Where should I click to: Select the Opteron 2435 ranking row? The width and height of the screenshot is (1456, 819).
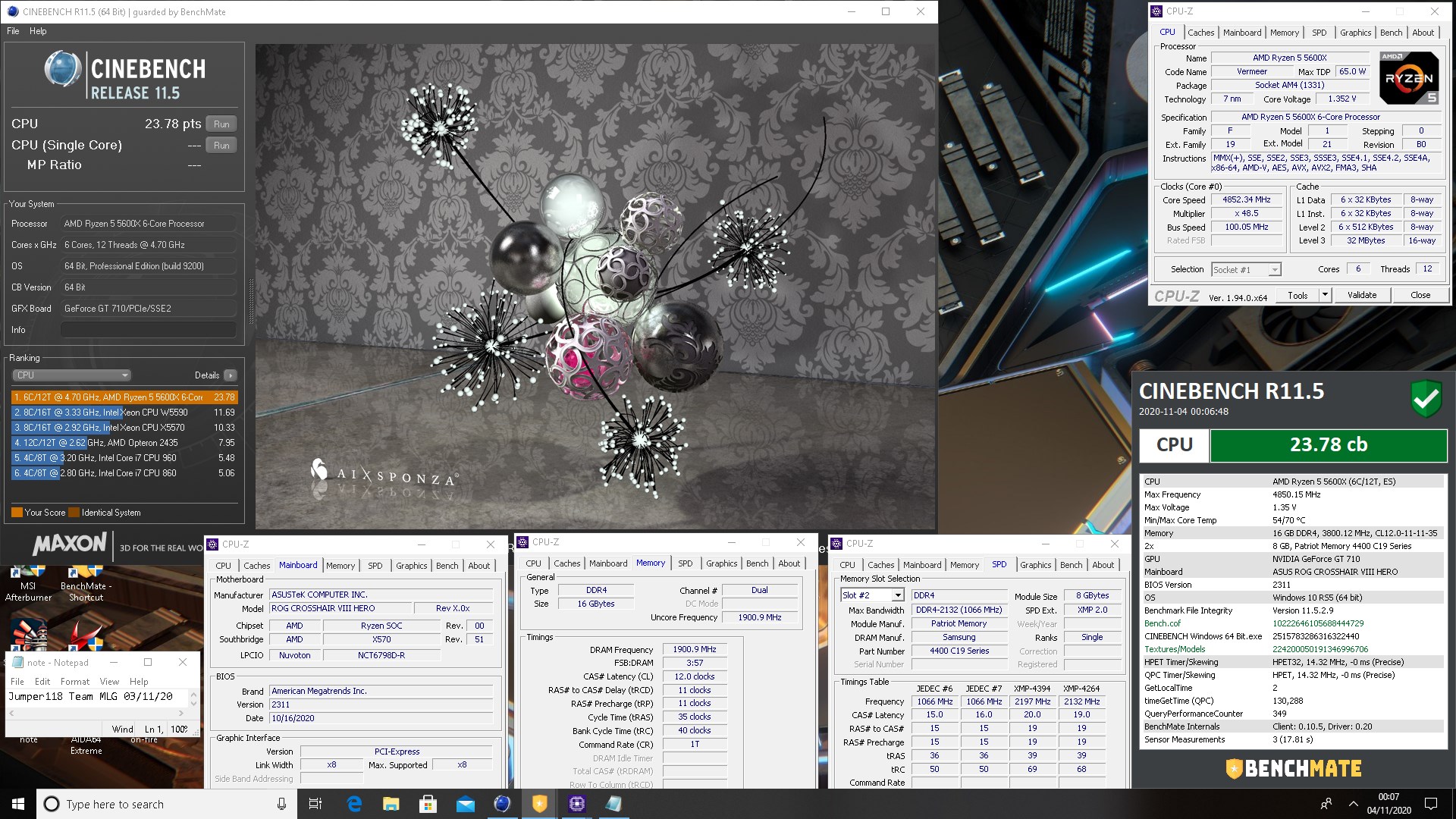124,443
